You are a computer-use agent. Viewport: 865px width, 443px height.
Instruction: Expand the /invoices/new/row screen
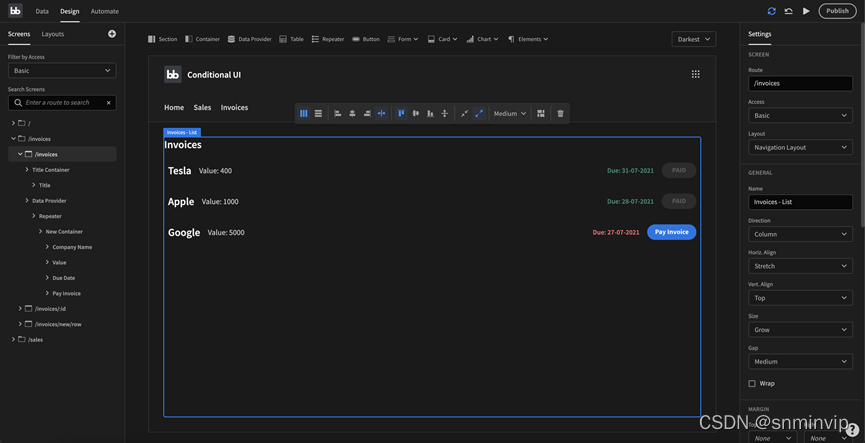pyautogui.click(x=20, y=324)
